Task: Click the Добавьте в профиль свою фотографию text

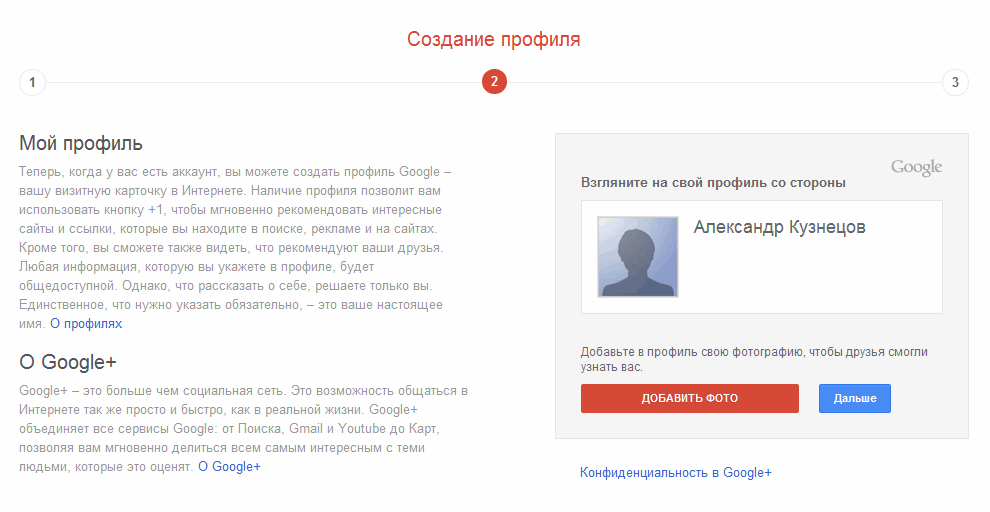Action: (x=754, y=359)
